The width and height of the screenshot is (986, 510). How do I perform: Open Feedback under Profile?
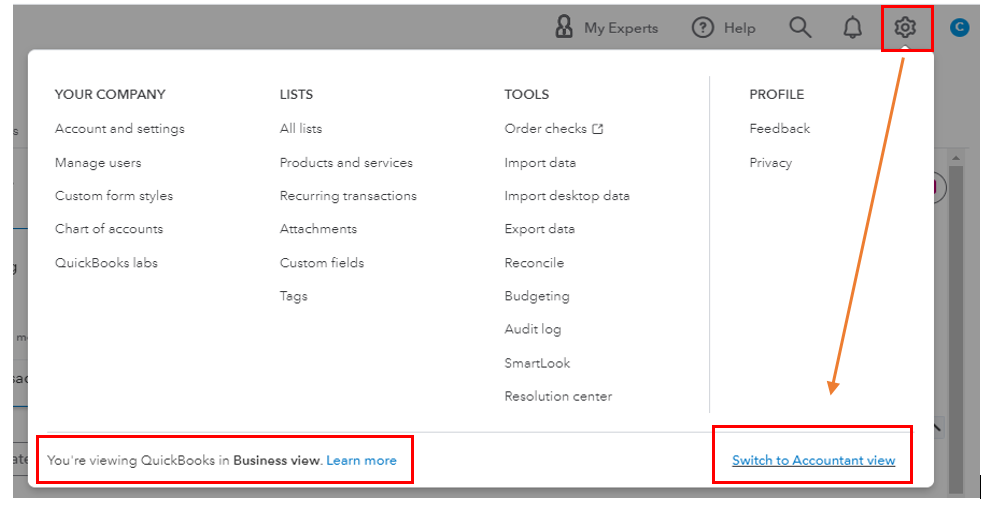[x=780, y=129]
